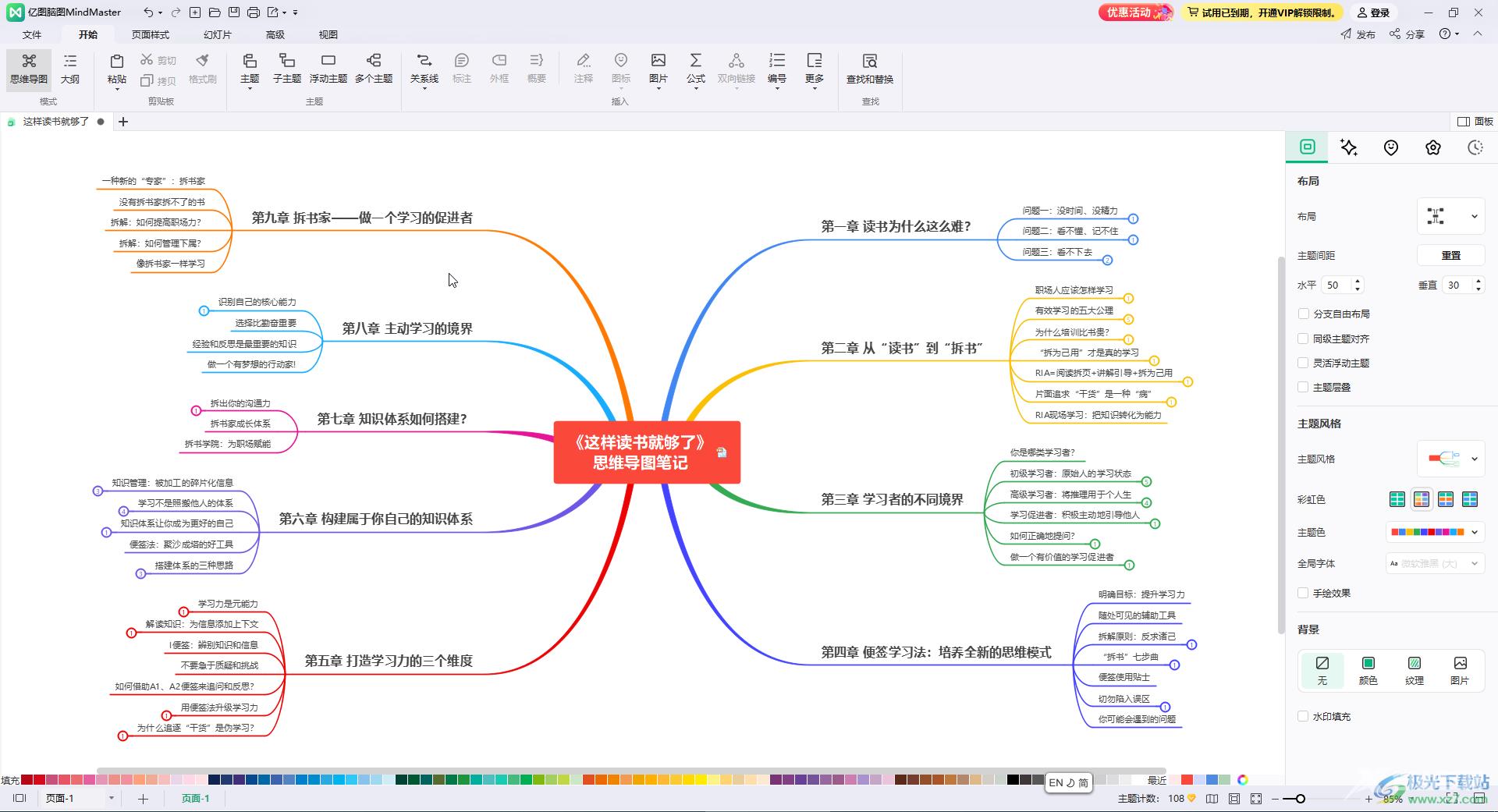Select the central 这样读书就够了 topic node
The width and height of the screenshot is (1498, 812).
(x=647, y=452)
